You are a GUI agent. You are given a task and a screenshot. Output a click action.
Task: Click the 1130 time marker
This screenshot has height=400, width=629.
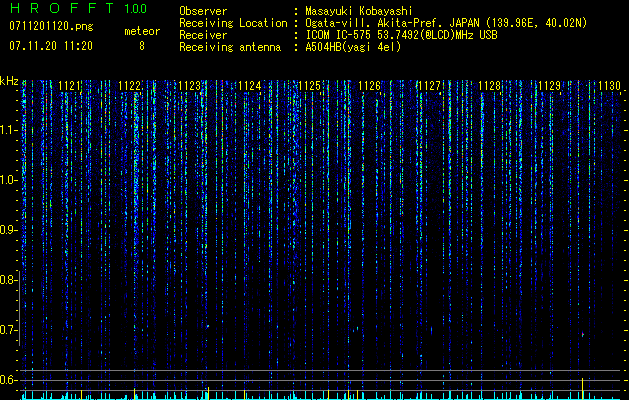pos(609,86)
